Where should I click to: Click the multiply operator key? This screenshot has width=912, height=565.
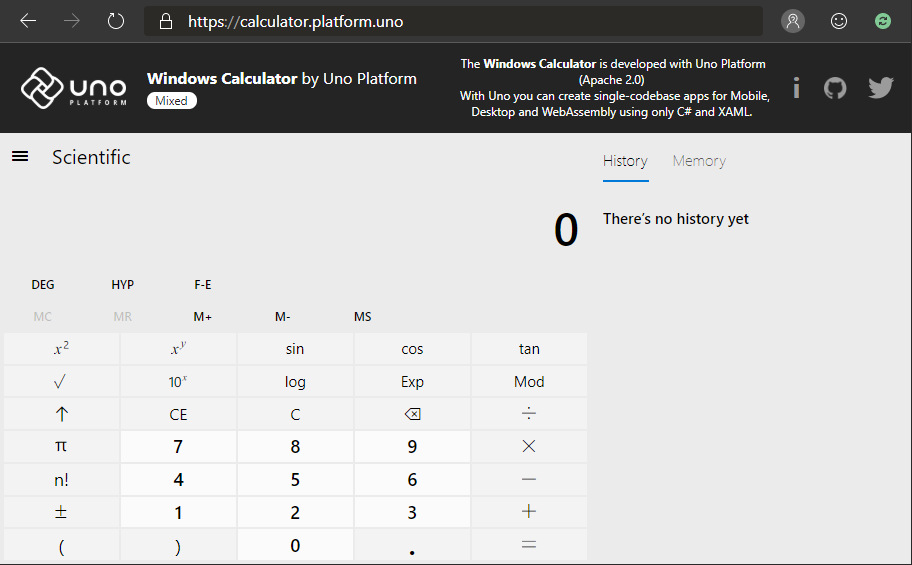529,447
